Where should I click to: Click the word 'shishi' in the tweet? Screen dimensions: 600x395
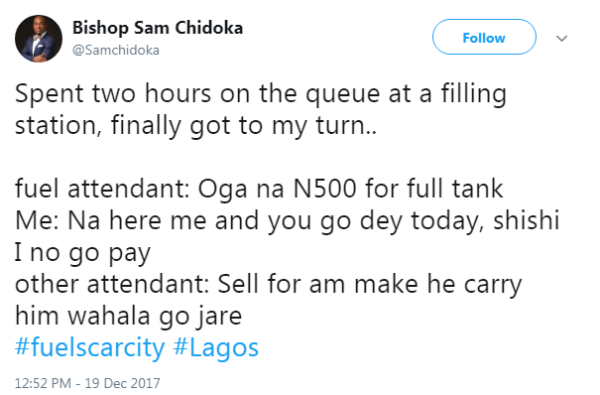pyautogui.click(x=527, y=220)
